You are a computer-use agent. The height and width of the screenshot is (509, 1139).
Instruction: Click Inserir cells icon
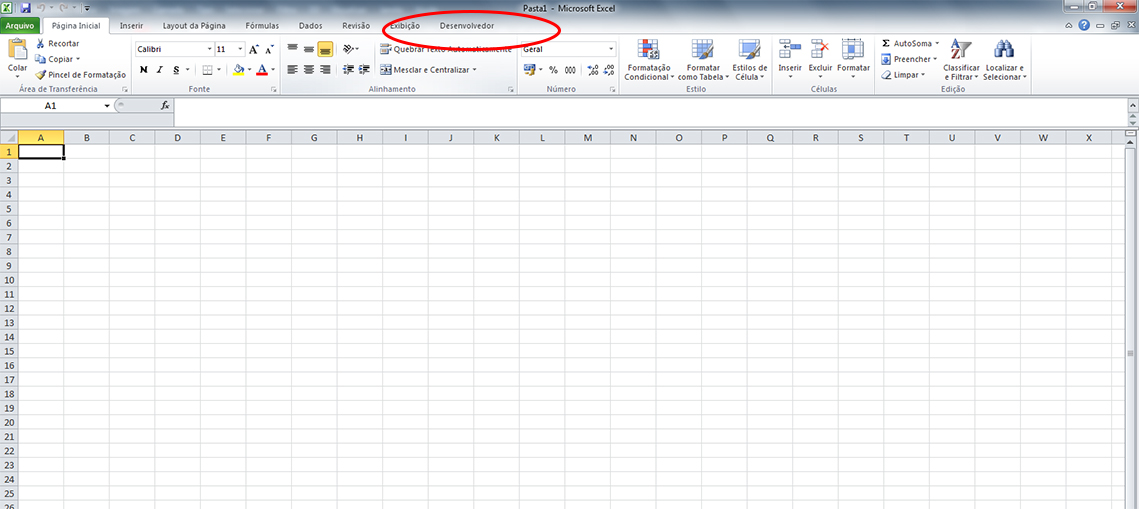(790, 60)
